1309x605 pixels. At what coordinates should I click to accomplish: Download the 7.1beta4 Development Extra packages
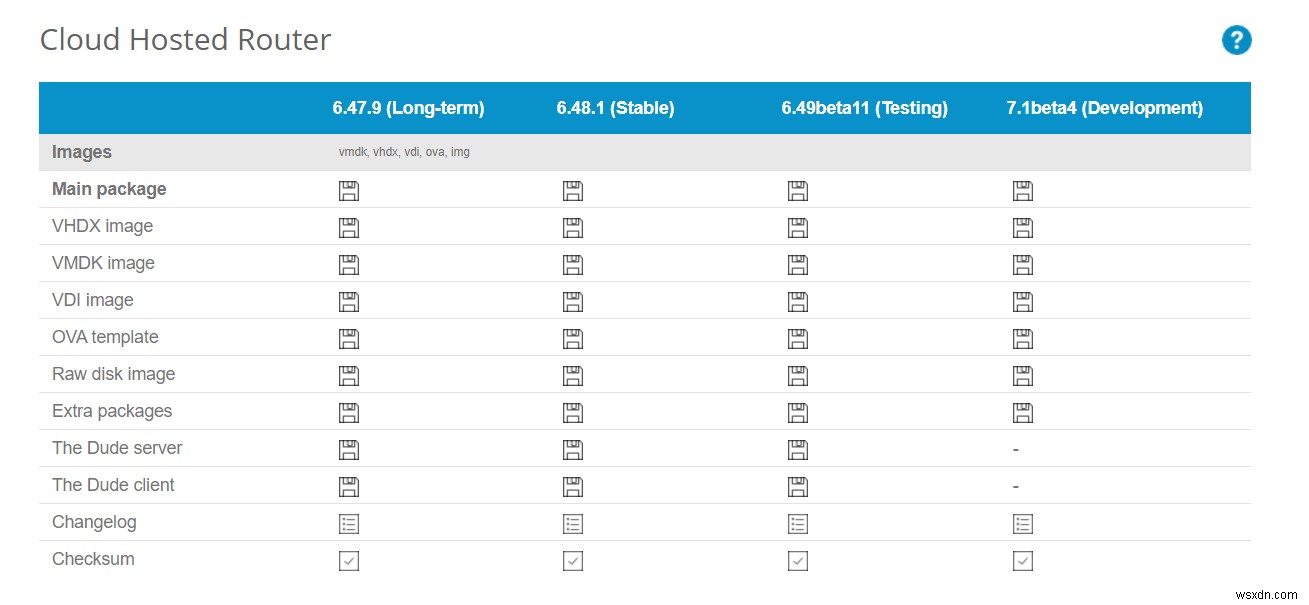click(1022, 413)
